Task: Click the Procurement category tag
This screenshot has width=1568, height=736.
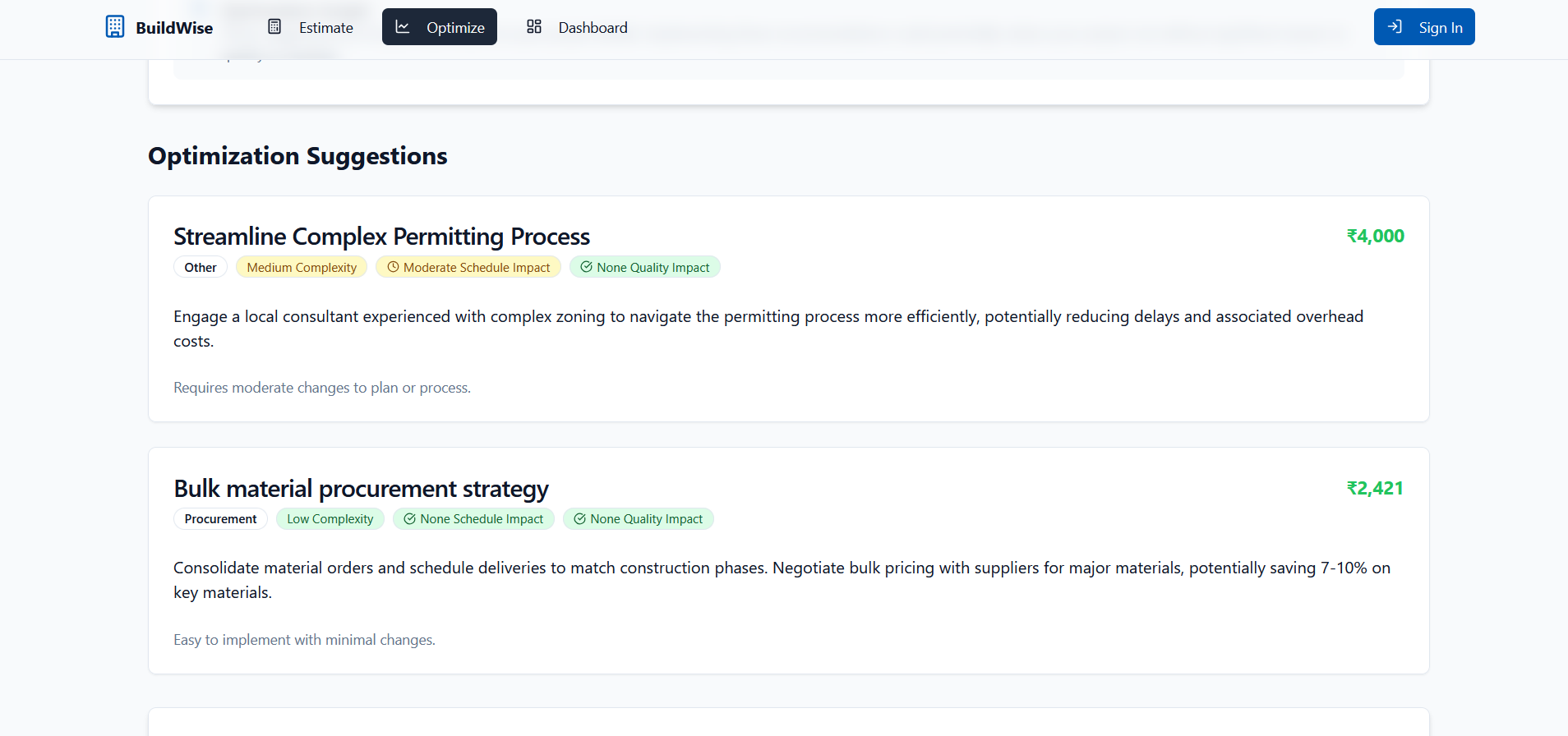Action: click(x=220, y=519)
